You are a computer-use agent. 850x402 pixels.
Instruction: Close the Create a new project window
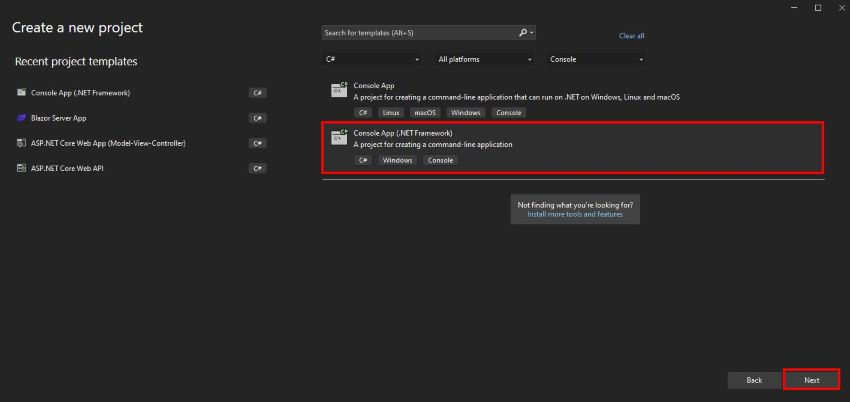pyautogui.click(x=841, y=8)
